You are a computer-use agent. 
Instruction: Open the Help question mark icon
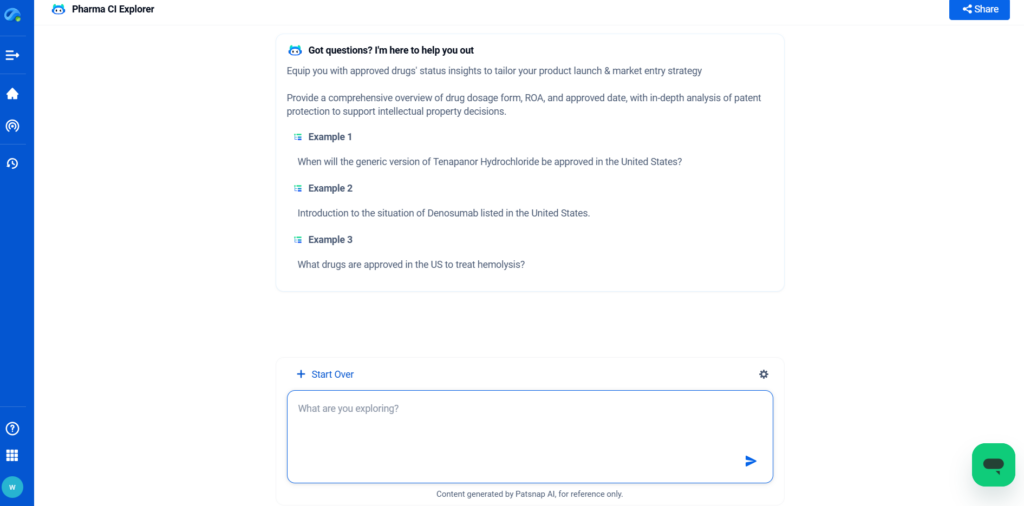pos(12,429)
